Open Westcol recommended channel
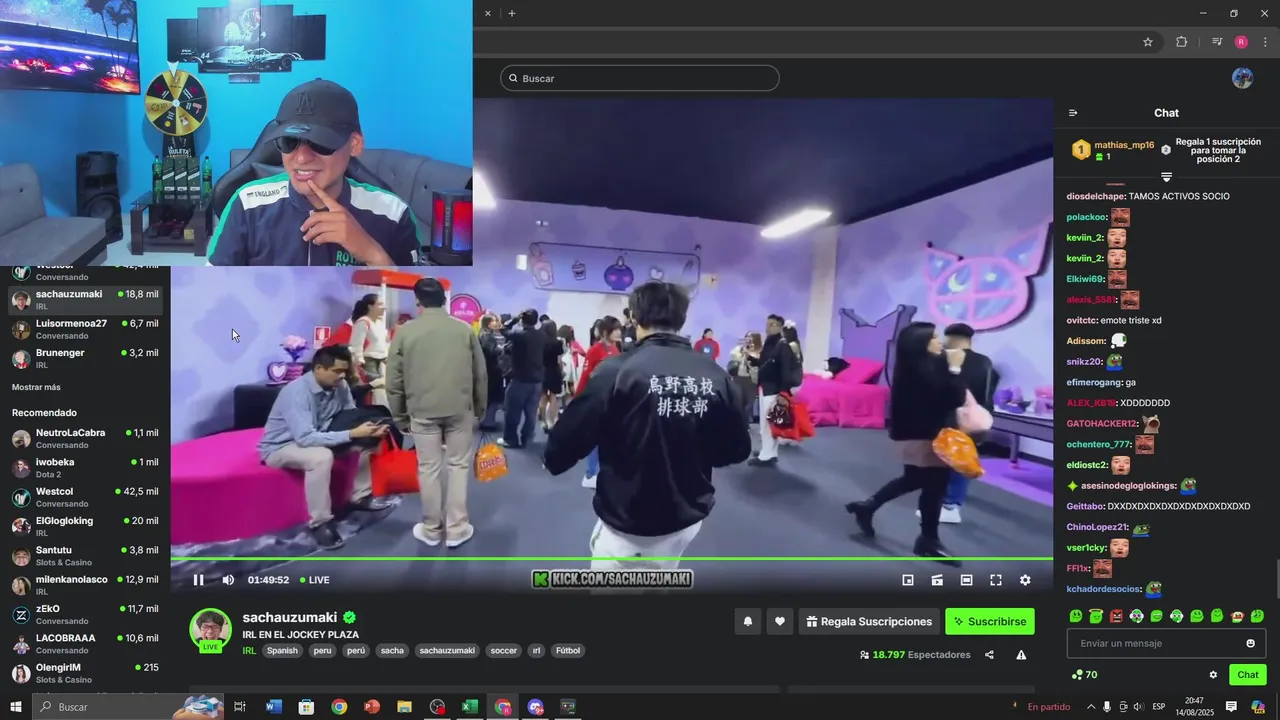Viewport: 1280px width, 720px height. [85, 497]
